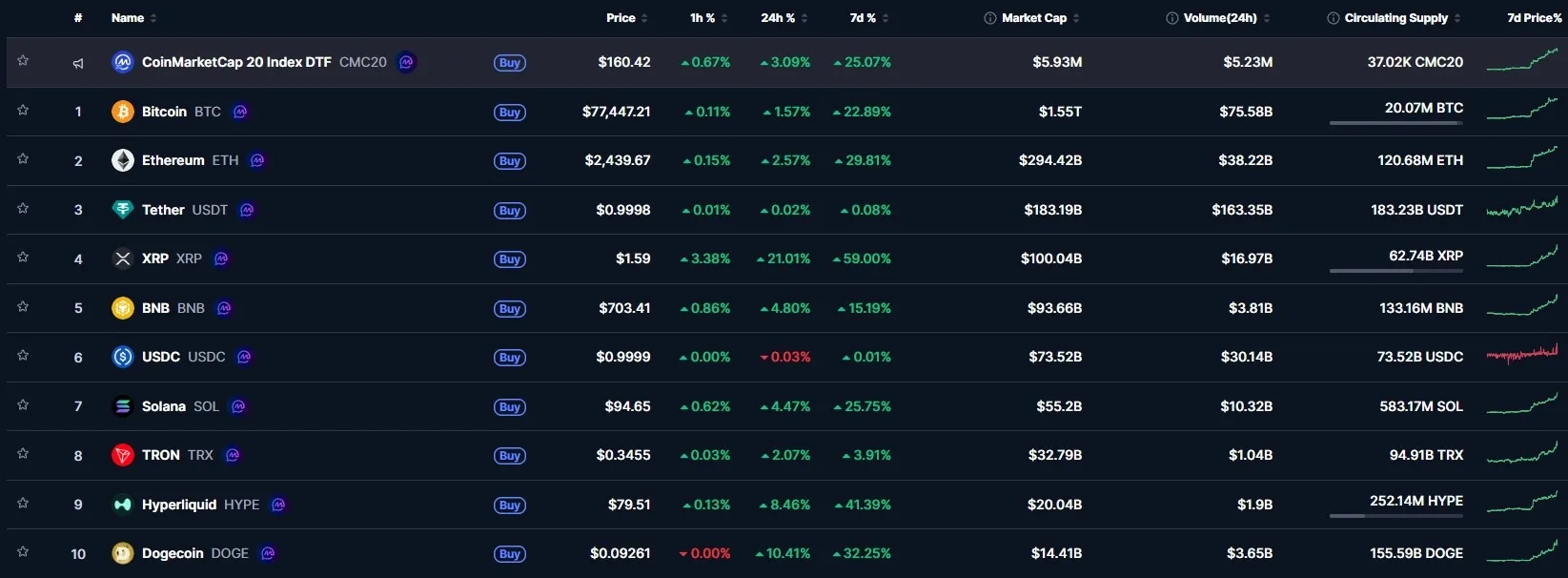Image resolution: width=1568 pixels, height=578 pixels.
Task: Click the Circulating Supply info icon
Action: [1334, 18]
